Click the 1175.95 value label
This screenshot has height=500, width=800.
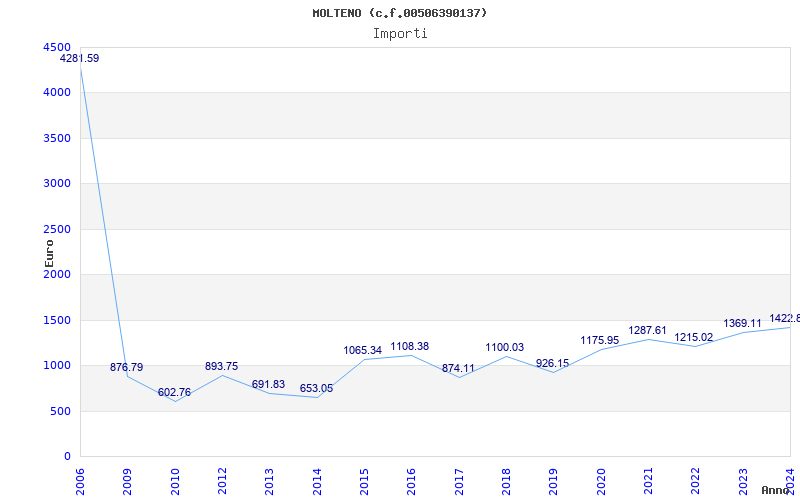pos(599,340)
